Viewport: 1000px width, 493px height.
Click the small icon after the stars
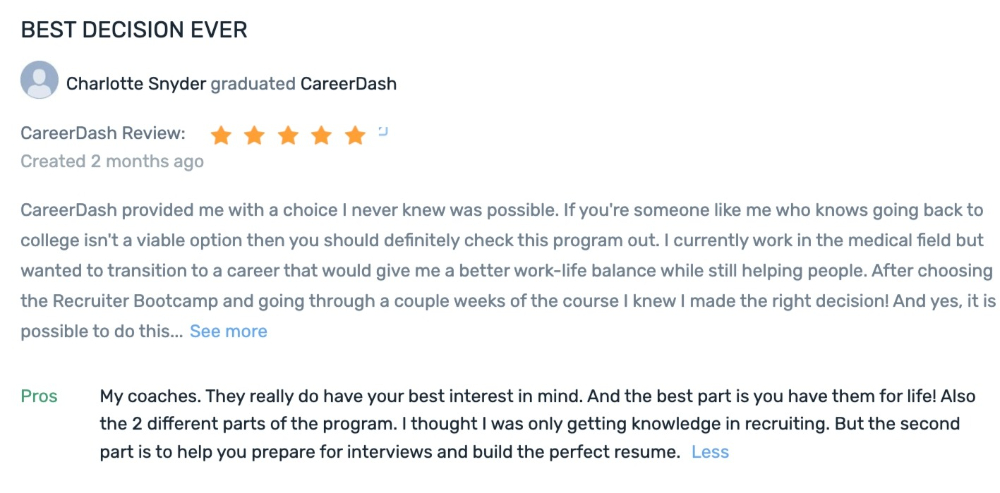[x=383, y=130]
